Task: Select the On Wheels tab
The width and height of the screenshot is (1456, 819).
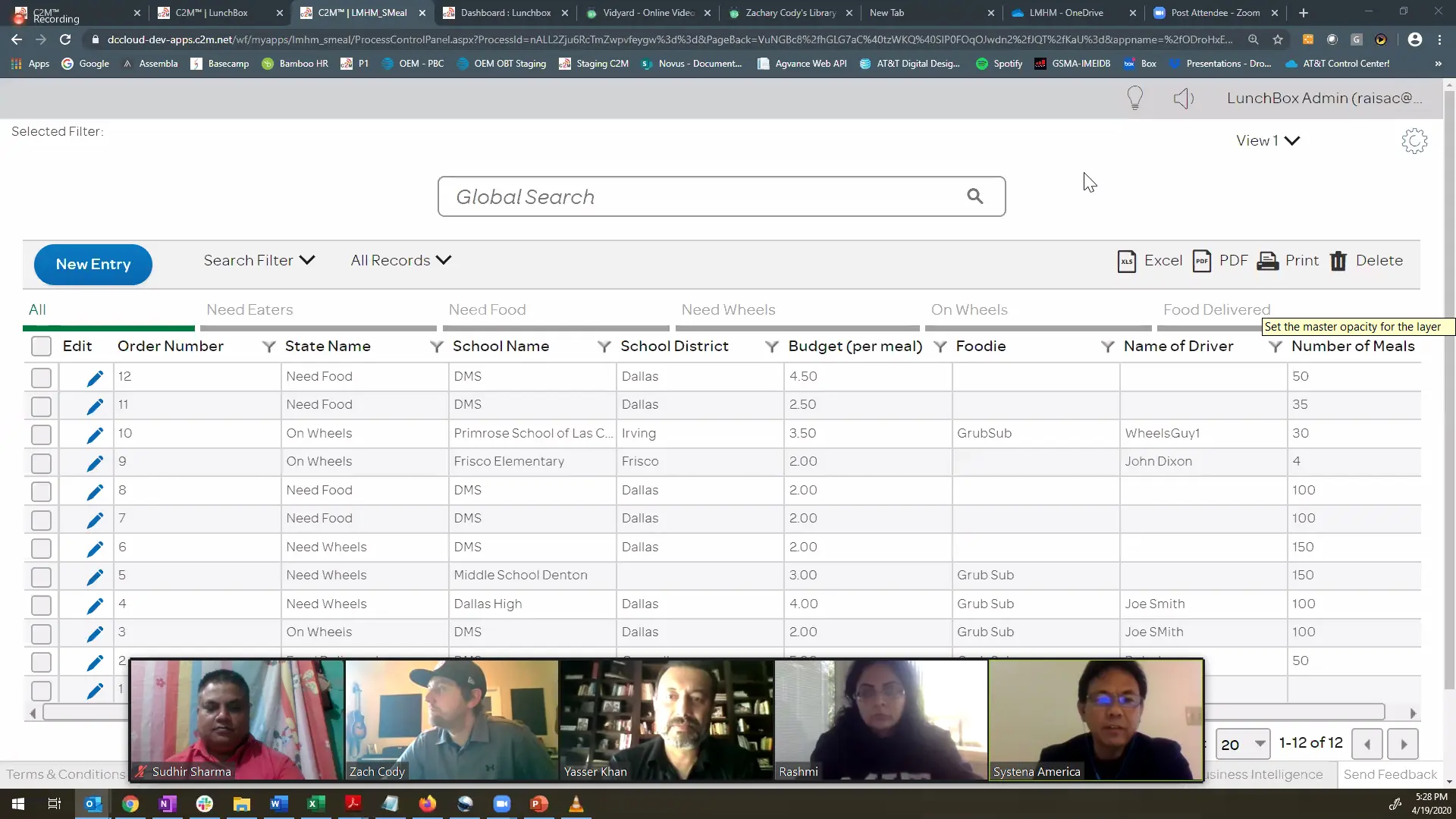Action: pyautogui.click(x=968, y=309)
